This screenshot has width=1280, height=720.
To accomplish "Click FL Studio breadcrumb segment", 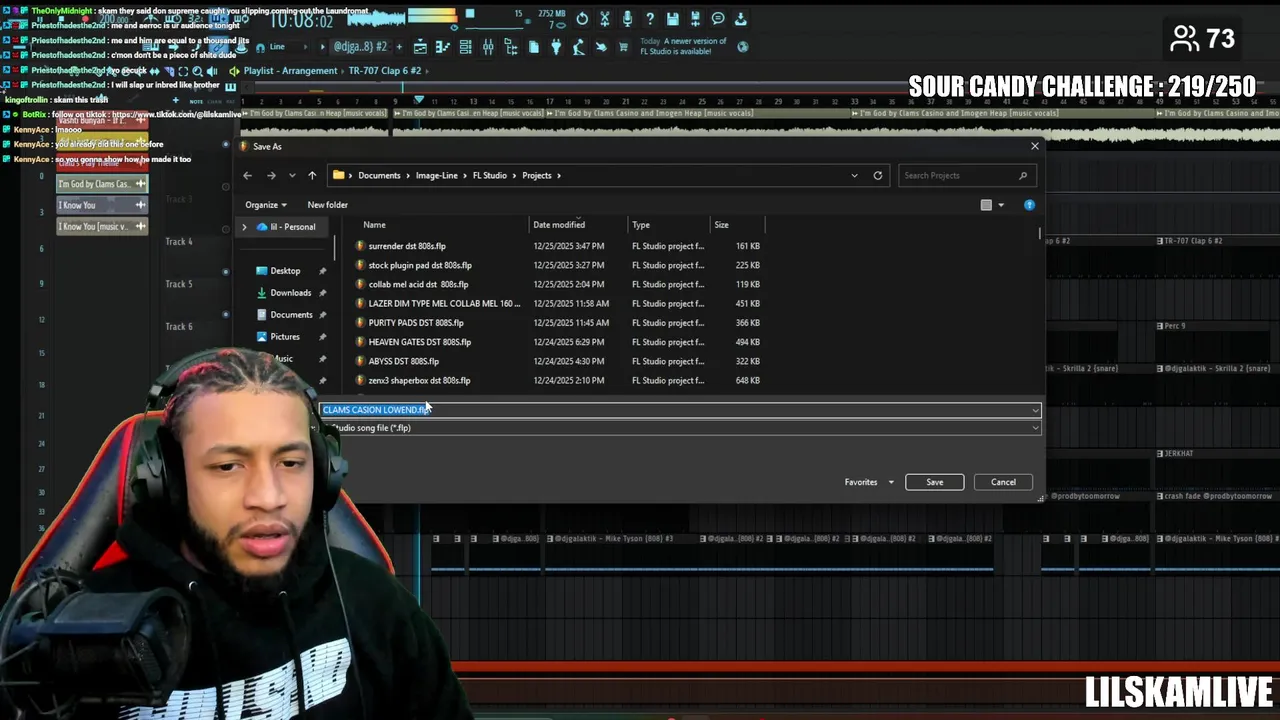I will (490, 176).
